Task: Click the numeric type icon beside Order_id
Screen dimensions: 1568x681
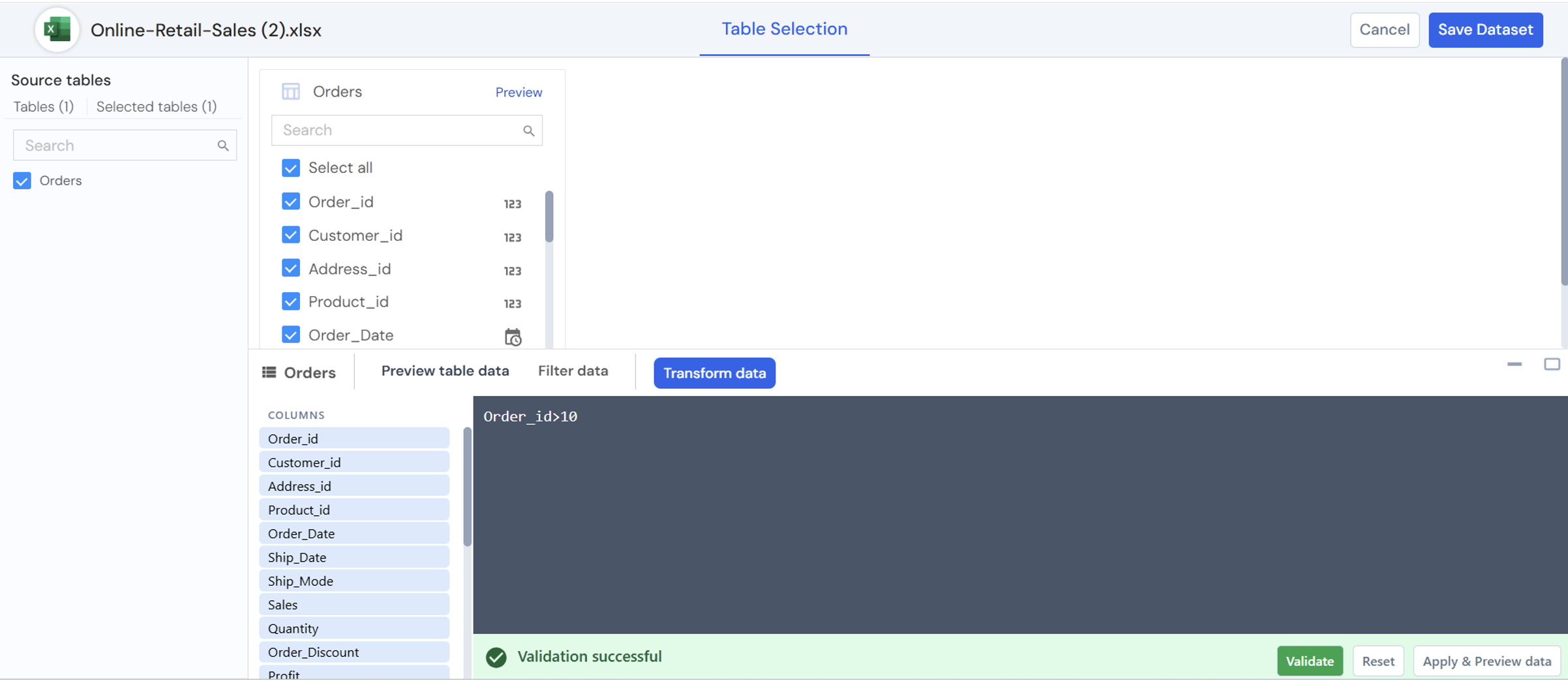Action: 513,204
